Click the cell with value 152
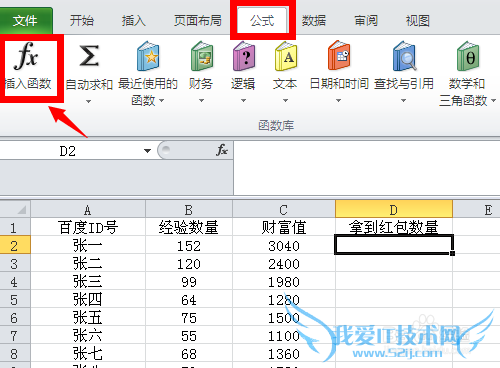 pos(189,245)
